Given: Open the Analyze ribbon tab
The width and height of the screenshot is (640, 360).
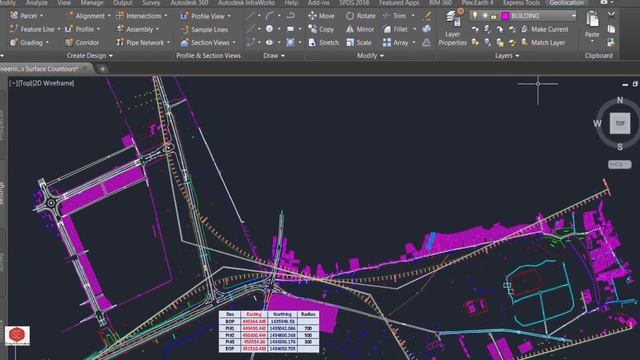Looking at the screenshot, I should coord(37,3).
